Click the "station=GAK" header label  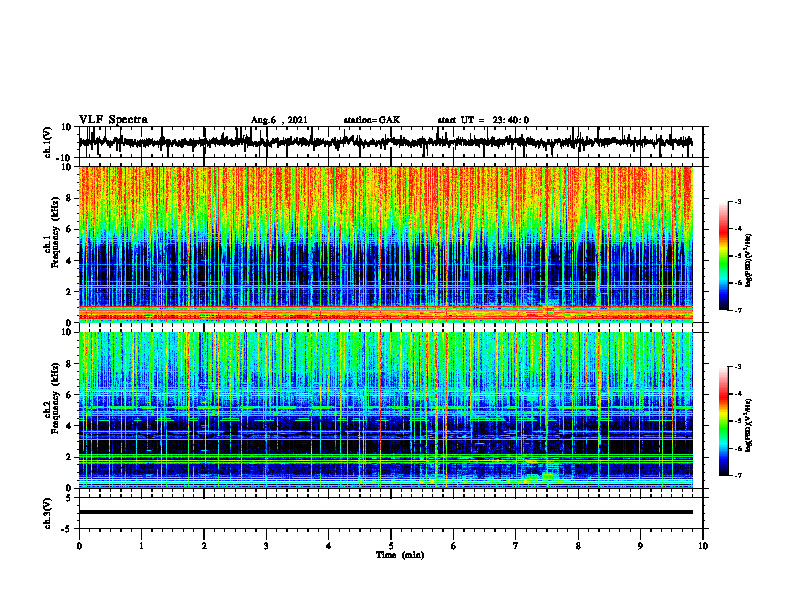click(x=372, y=120)
